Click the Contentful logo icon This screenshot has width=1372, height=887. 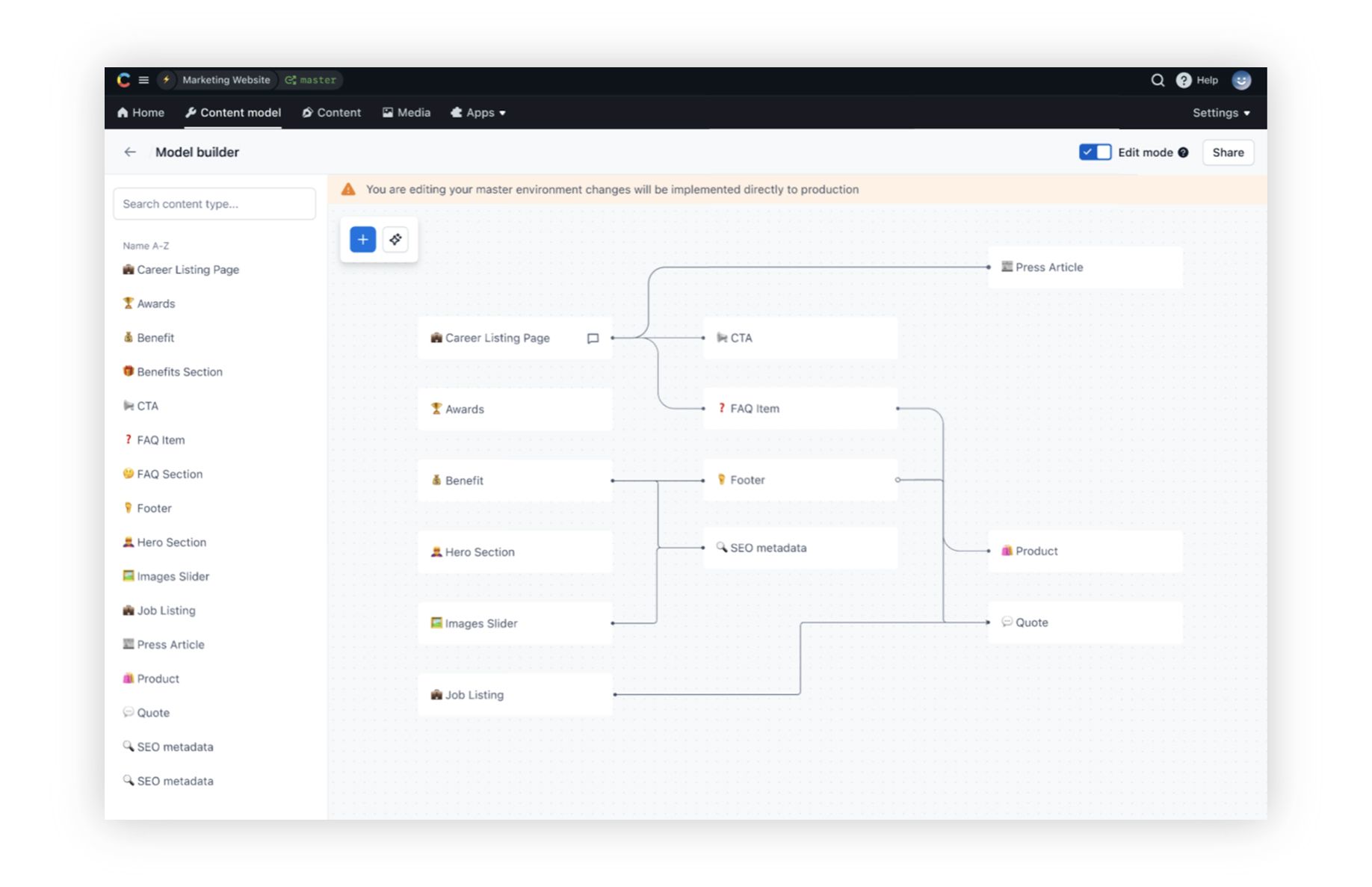(123, 80)
